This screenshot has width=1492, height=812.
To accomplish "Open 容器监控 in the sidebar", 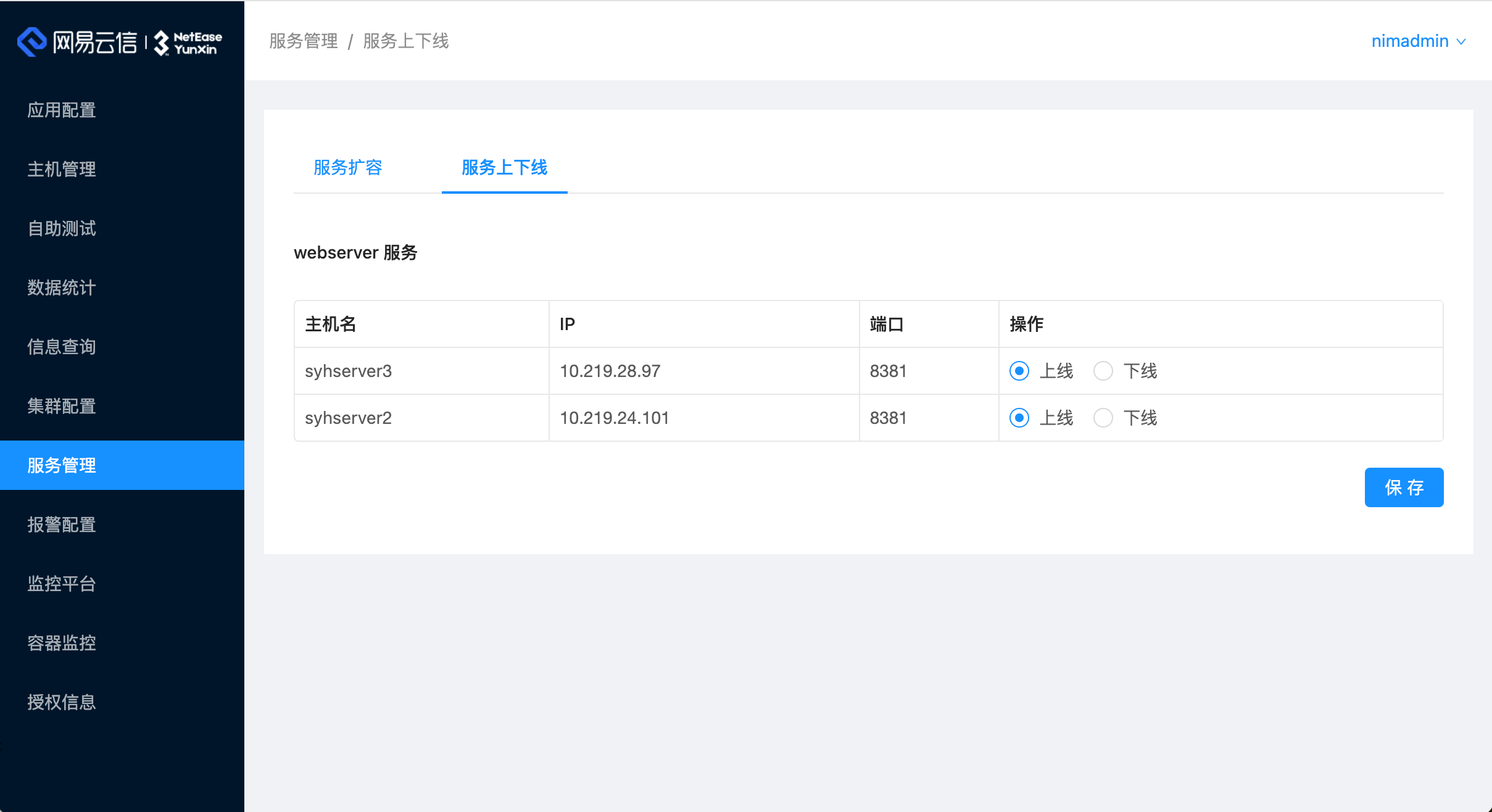I will (x=61, y=643).
